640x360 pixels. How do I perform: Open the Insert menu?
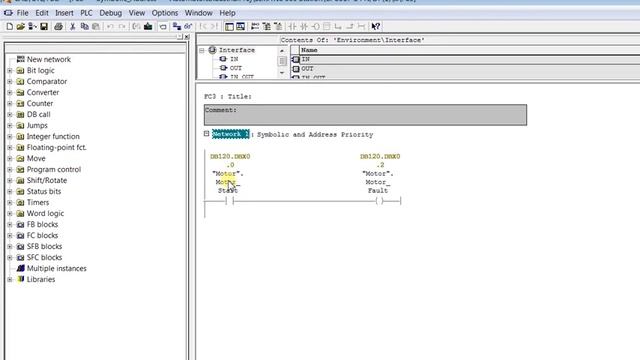(64, 13)
